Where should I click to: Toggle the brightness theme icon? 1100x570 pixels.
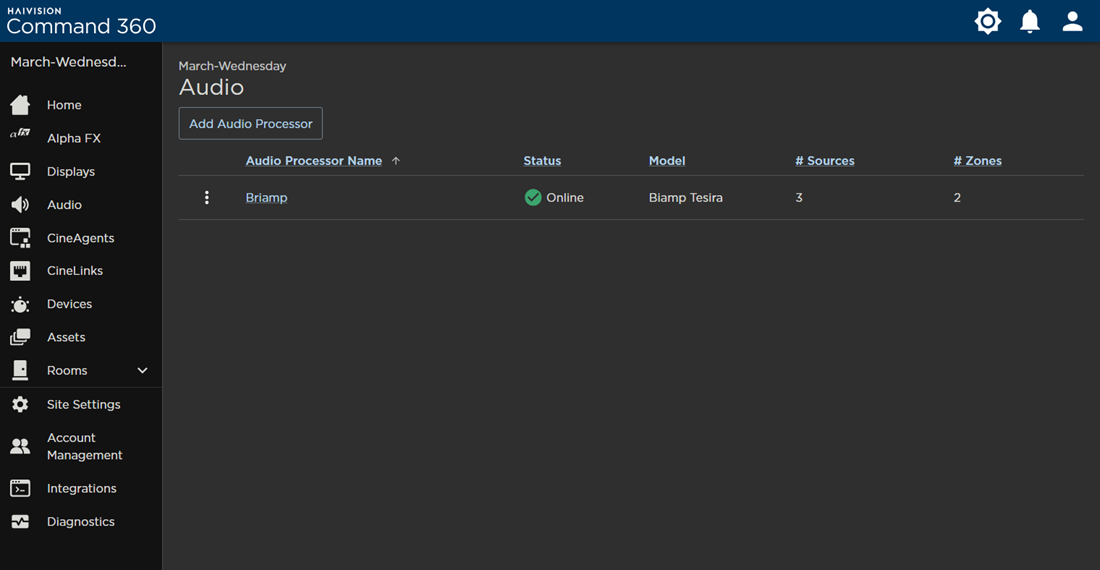(x=987, y=21)
